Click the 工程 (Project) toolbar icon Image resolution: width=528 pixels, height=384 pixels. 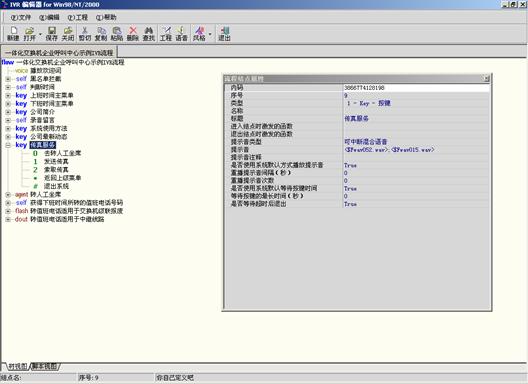pyautogui.click(x=166, y=34)
